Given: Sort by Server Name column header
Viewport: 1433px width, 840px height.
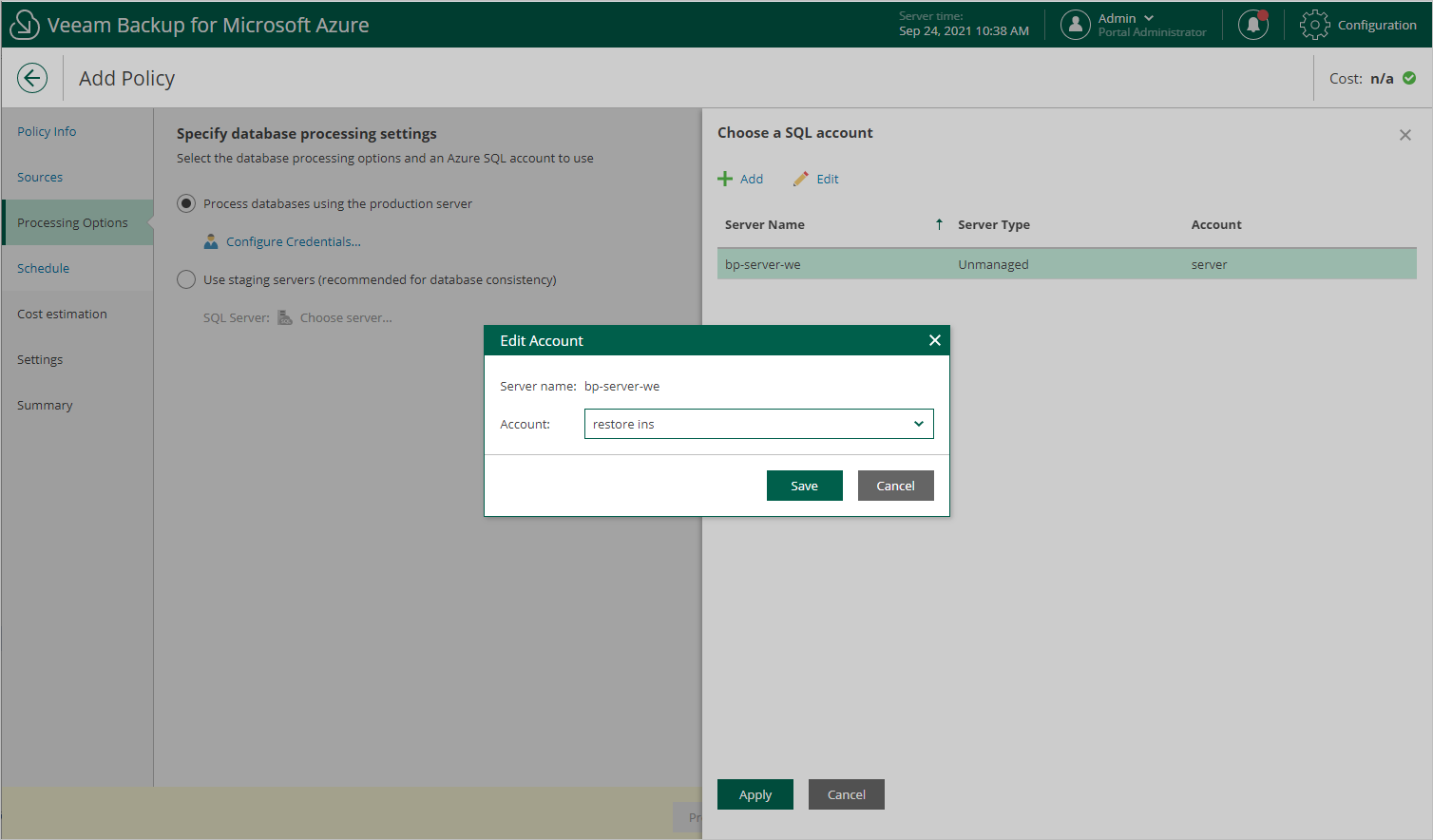Looking at the screenshot, I should pyautogui.click(x=765, y=224).
